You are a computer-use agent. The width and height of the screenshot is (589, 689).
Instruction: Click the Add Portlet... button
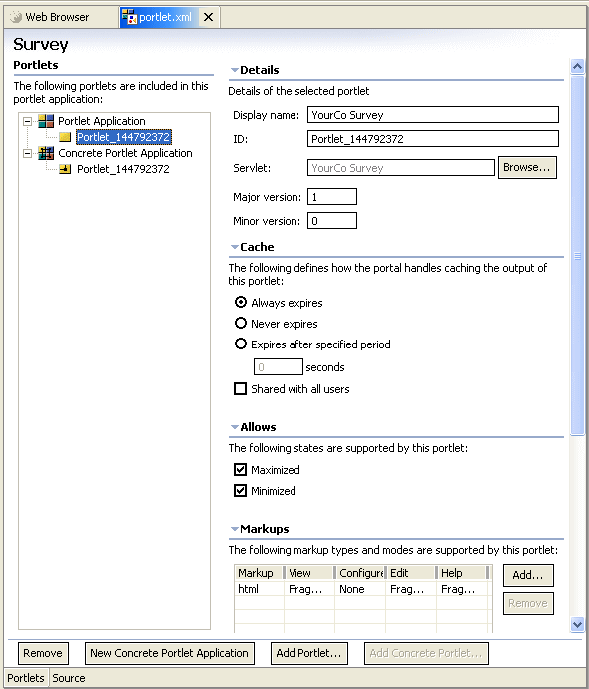309,653
